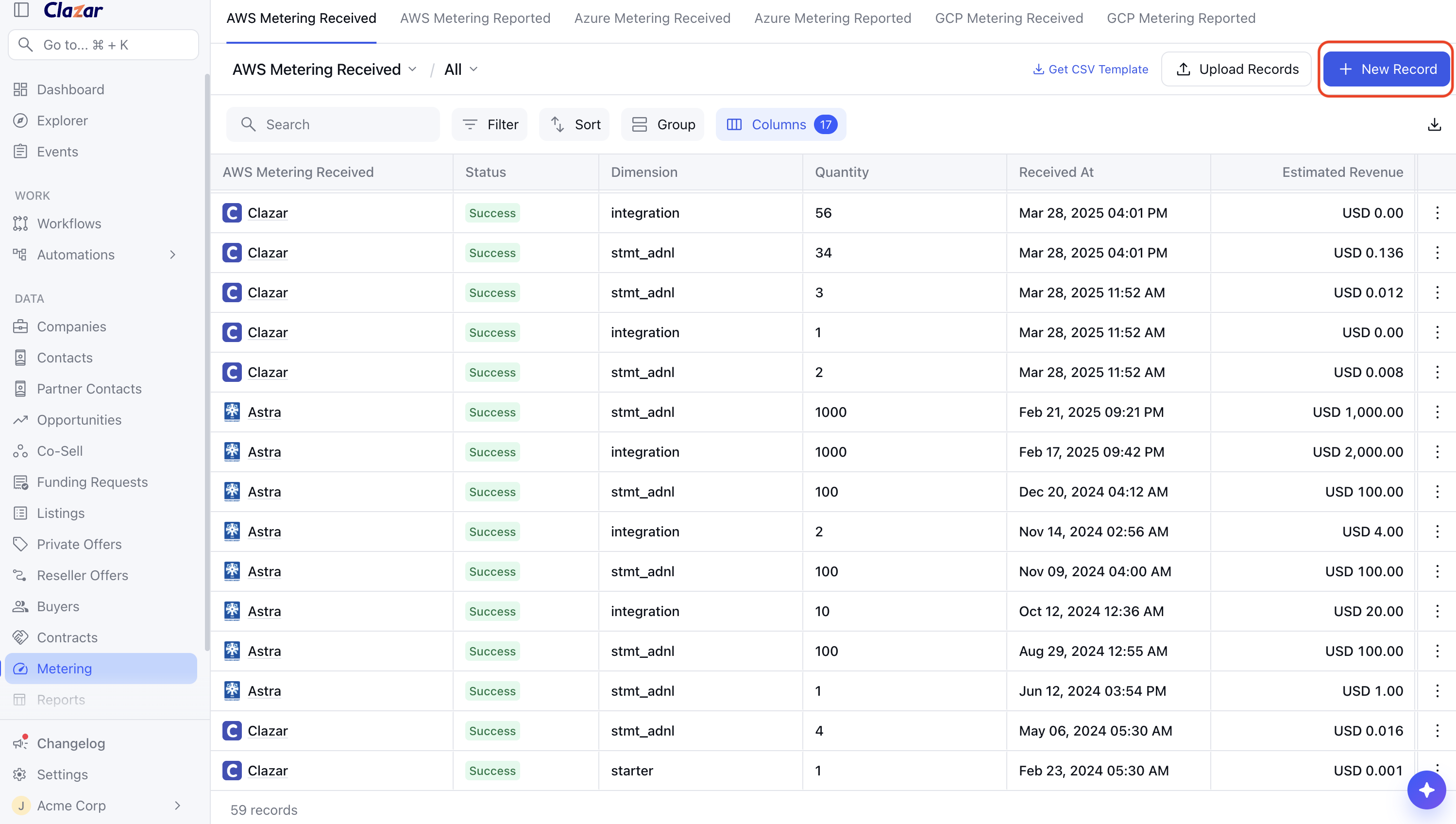Click the 59 records count text

pos(264,810)
